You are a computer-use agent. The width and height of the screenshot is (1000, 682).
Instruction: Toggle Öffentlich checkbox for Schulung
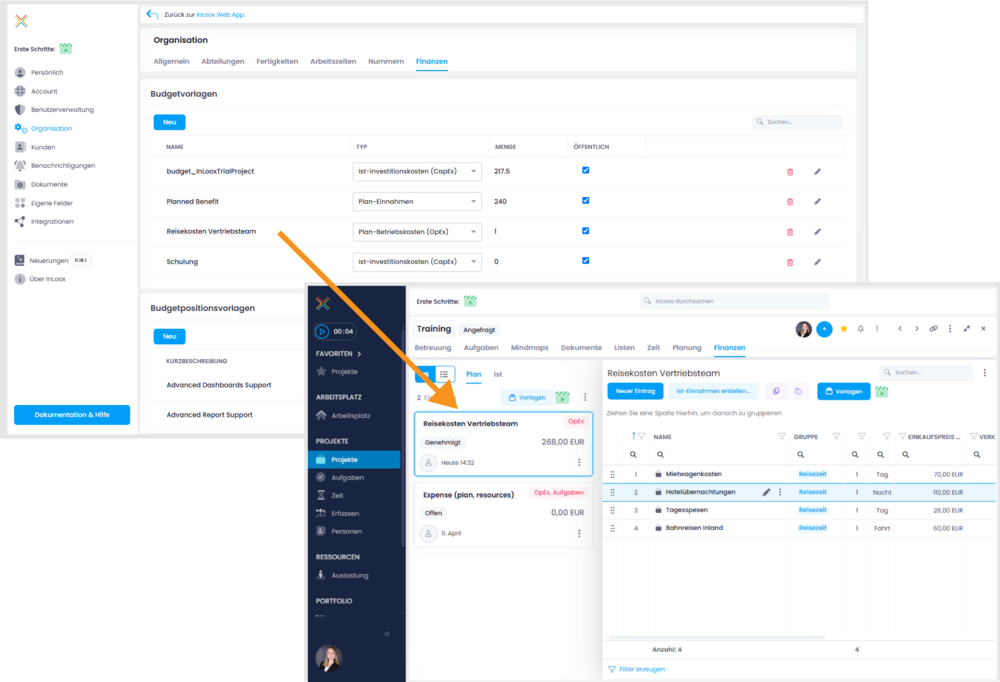coord(586,261)
